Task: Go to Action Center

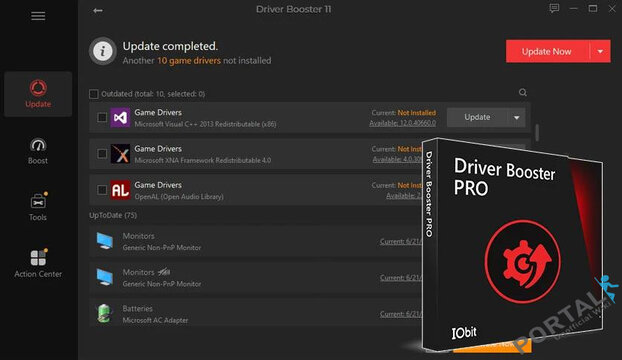Action: point(38,263)
